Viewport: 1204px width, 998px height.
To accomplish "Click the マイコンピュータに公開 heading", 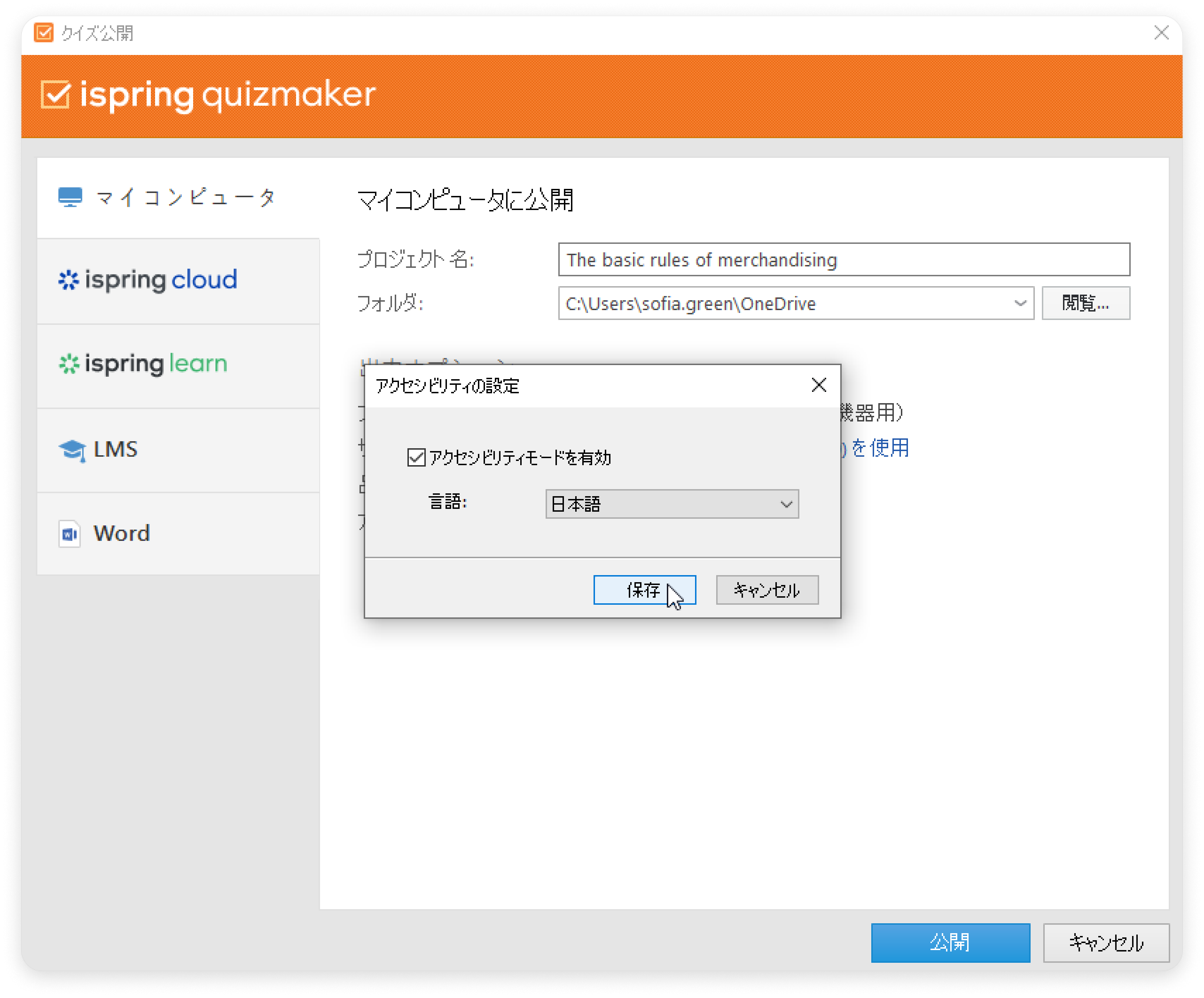I will [465, 201].
